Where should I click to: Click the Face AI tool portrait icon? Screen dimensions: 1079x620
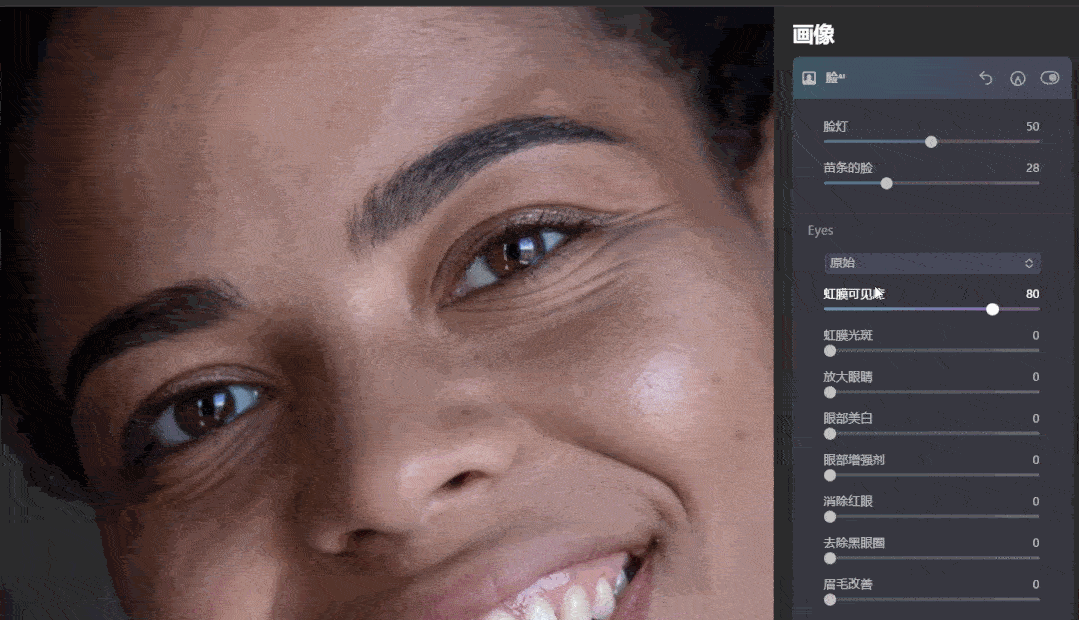809,78
